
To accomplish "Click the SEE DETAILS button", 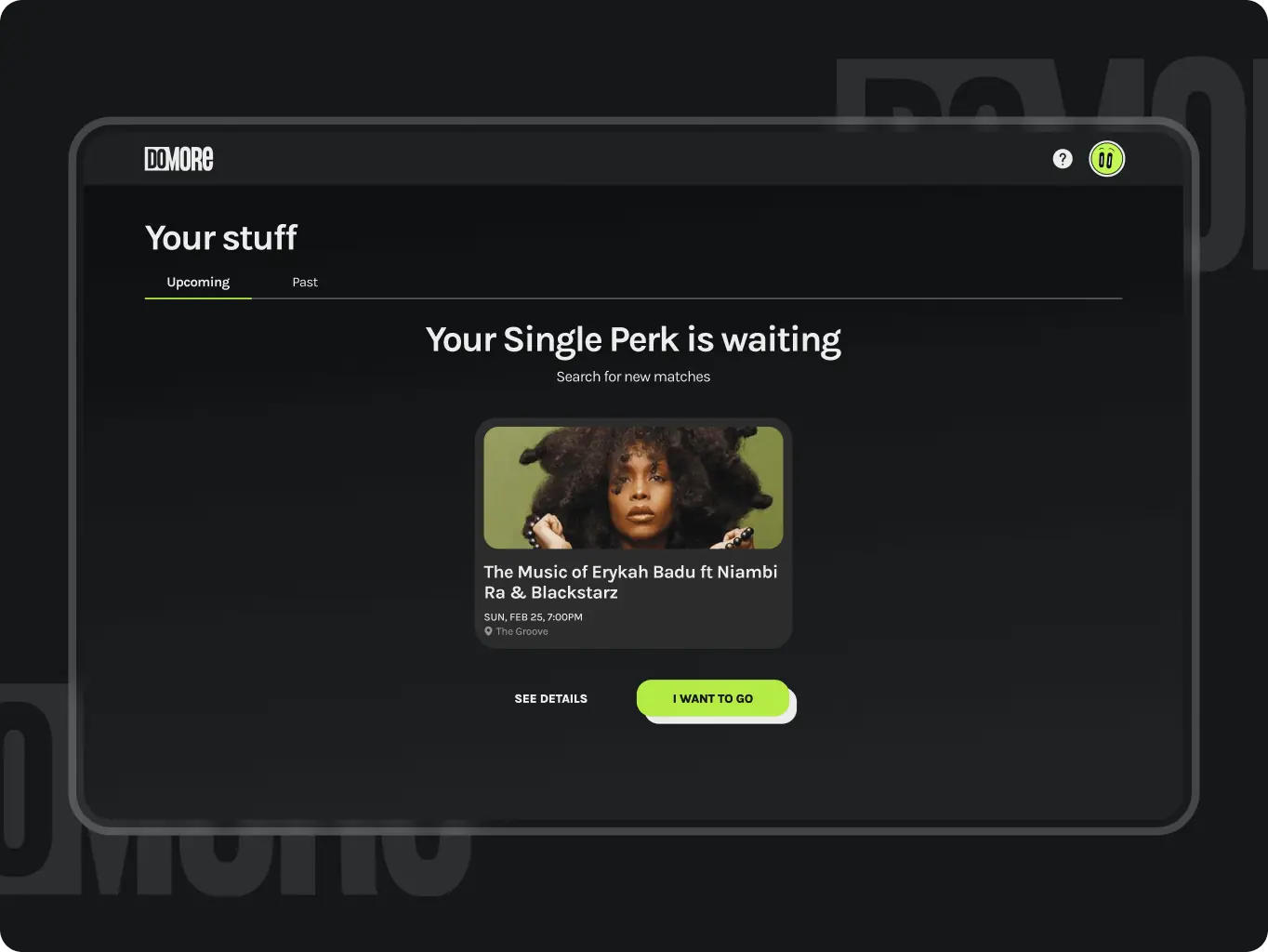I will 551,698.
